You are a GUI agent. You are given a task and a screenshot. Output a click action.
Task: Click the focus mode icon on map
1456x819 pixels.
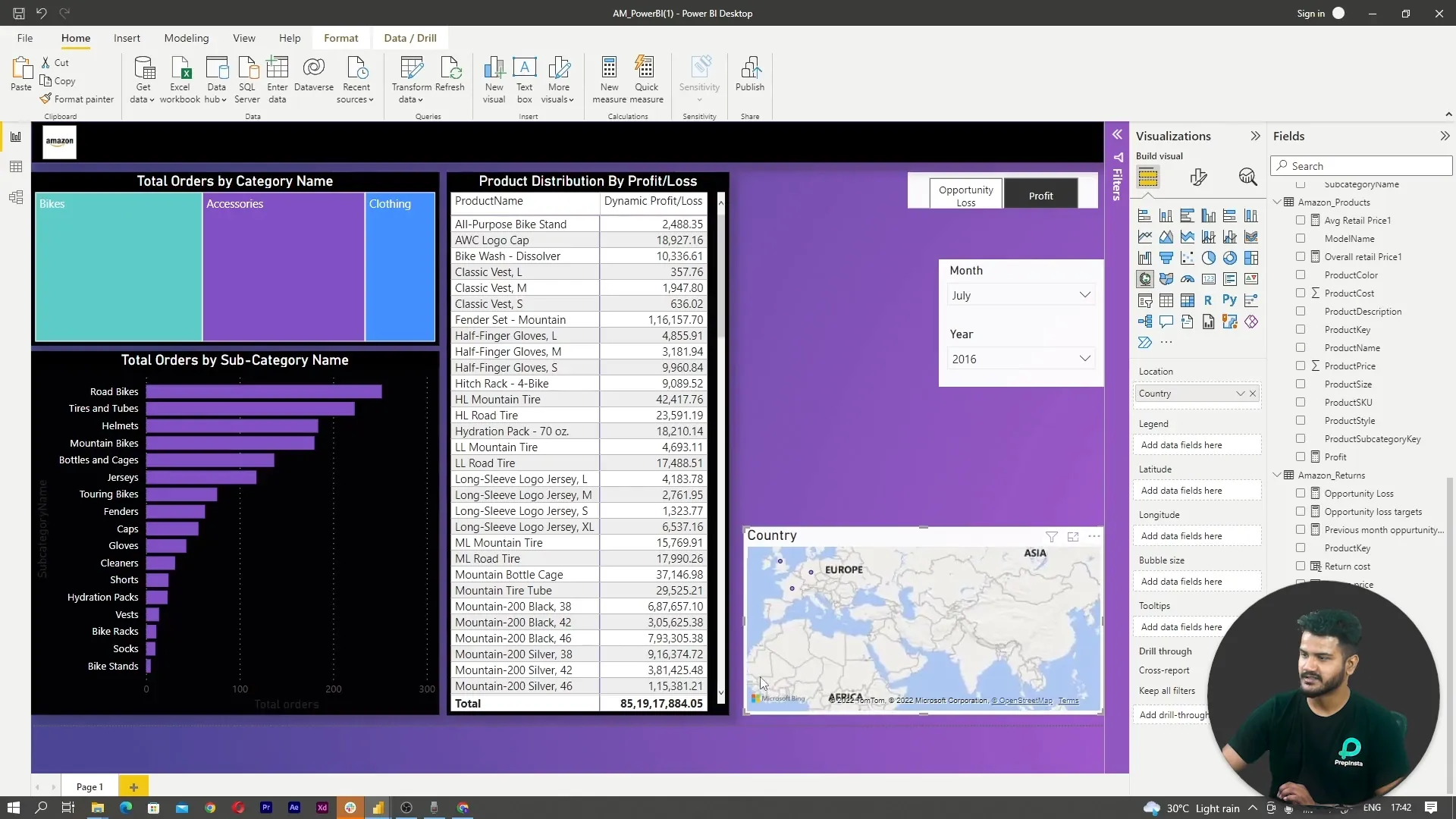[1072, 537]
